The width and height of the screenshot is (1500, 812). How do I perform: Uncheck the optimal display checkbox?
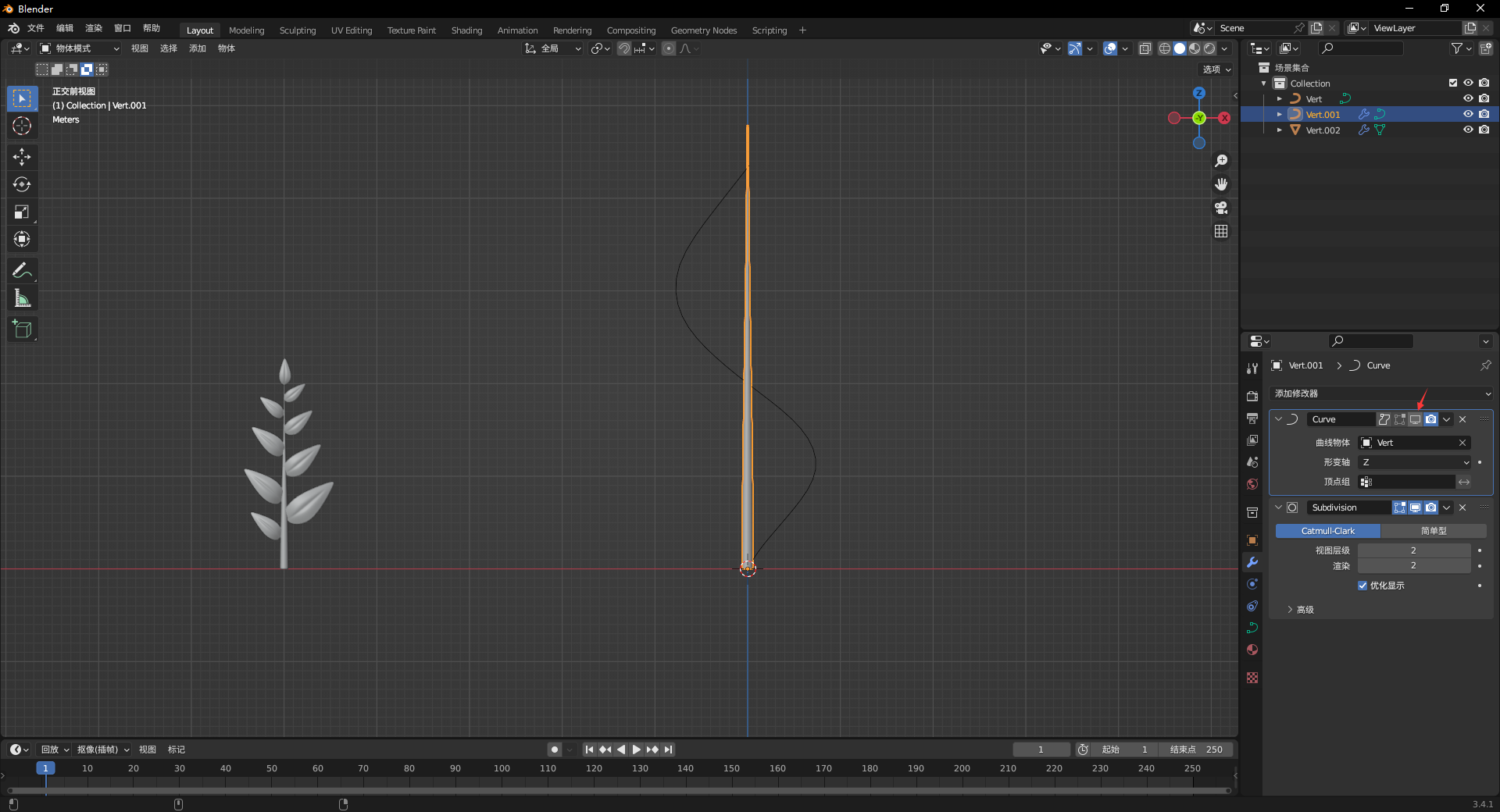coord(1362,586)
